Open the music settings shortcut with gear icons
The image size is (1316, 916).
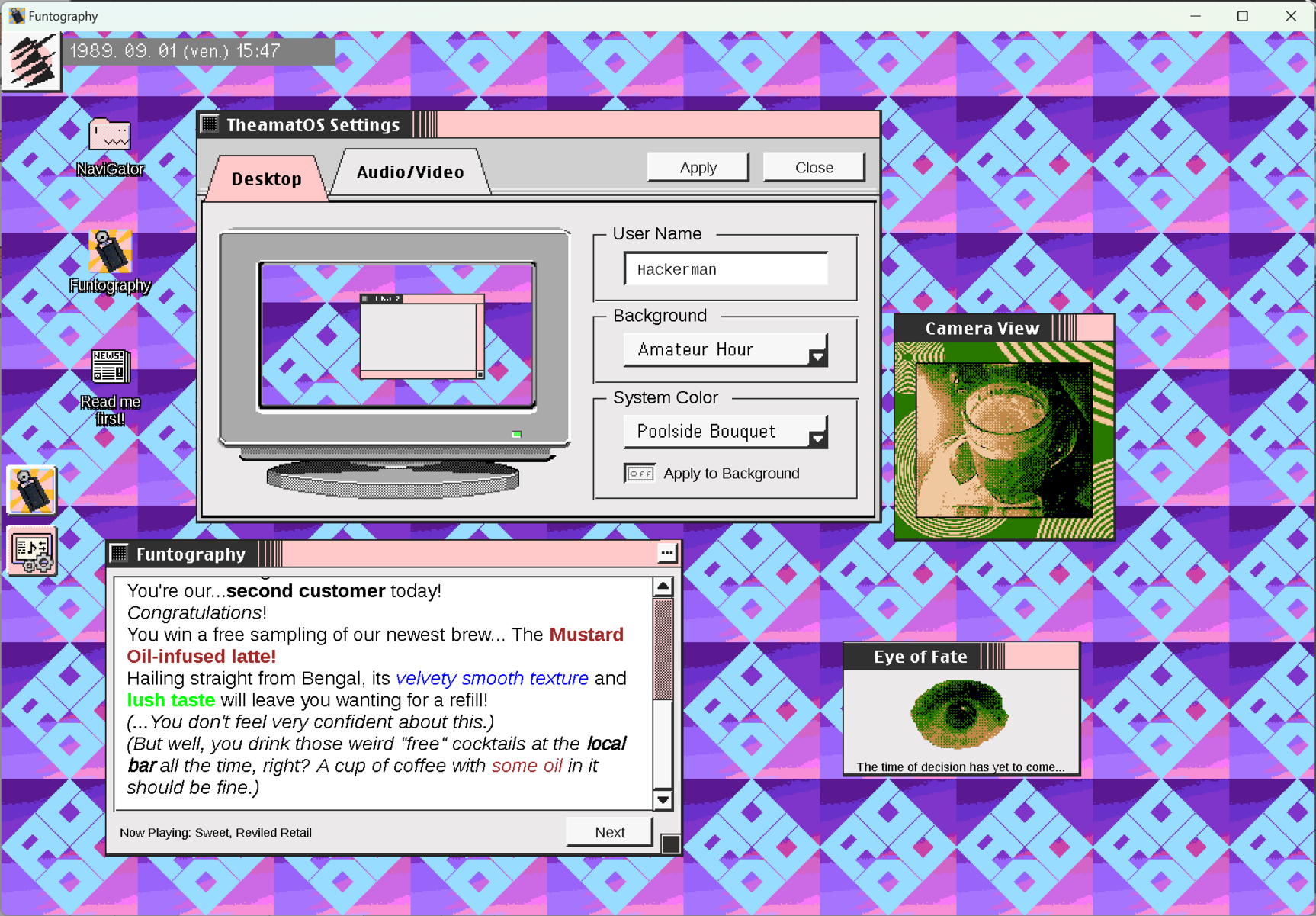click(x=32, y=548)
